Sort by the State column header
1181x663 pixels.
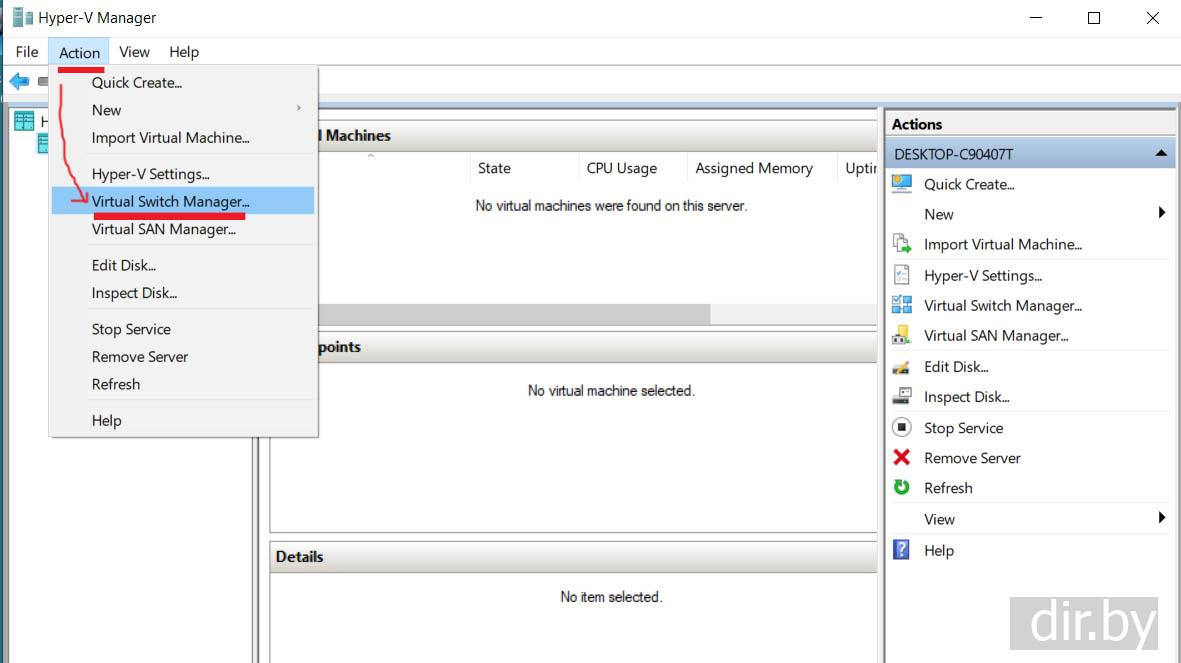point(524,168)
